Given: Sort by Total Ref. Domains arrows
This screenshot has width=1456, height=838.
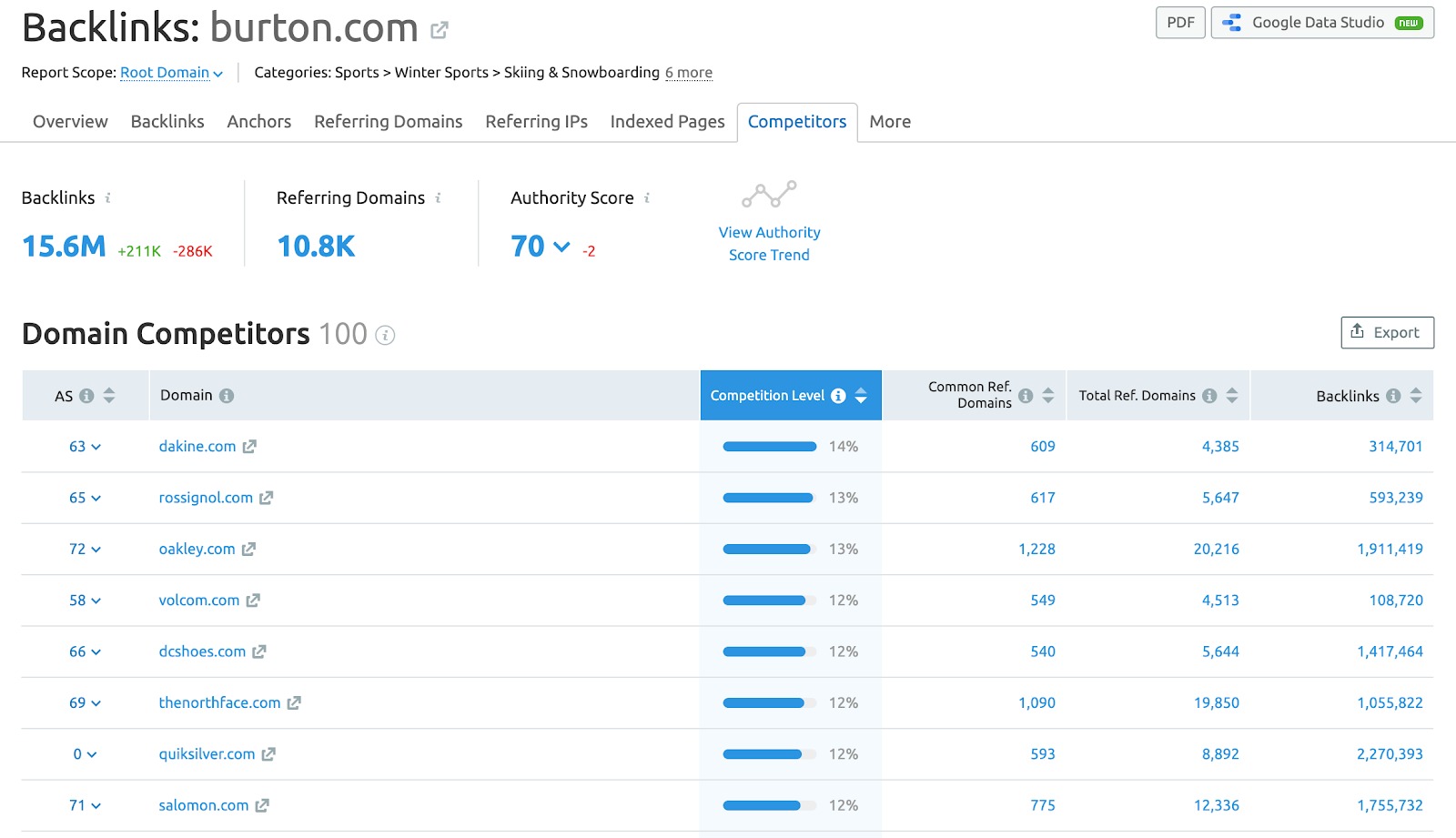Looking at the screenshot, I should [x=1232, y=396].
